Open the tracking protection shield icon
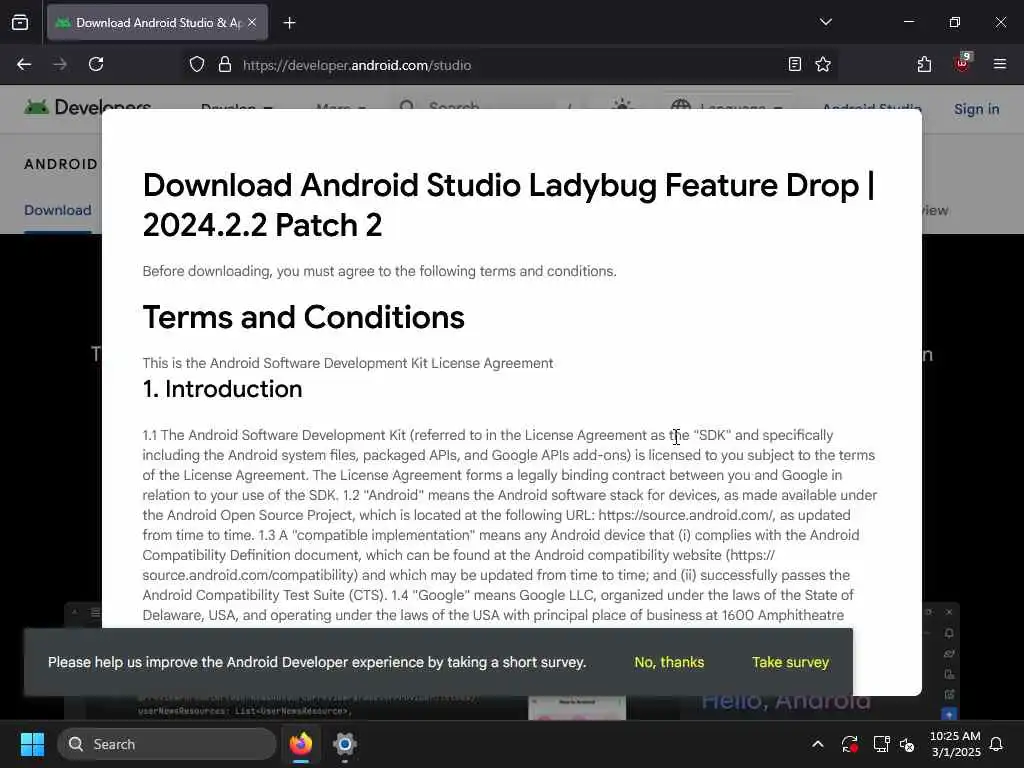Image resolution: width=1024 pixels, height=768 pixels. click(197, 65)
